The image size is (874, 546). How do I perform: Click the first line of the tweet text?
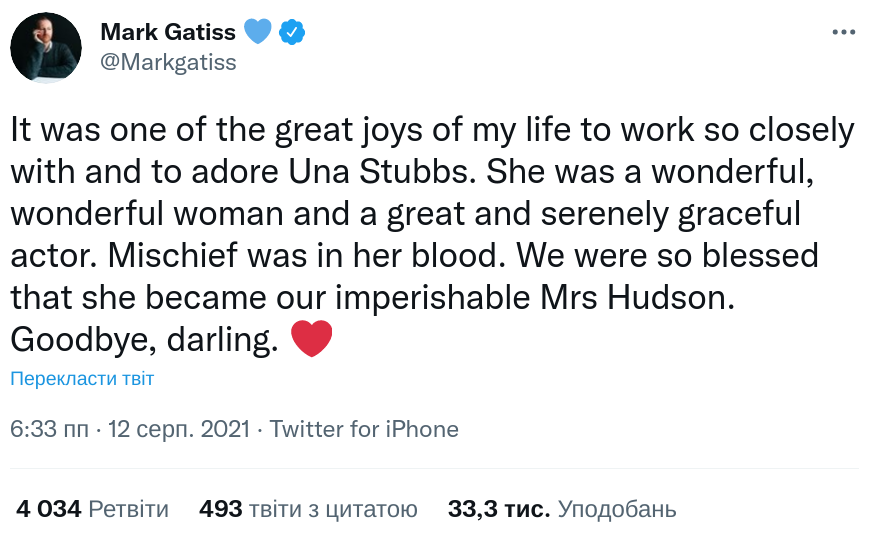pyautogui.click(x=432, y=130)
